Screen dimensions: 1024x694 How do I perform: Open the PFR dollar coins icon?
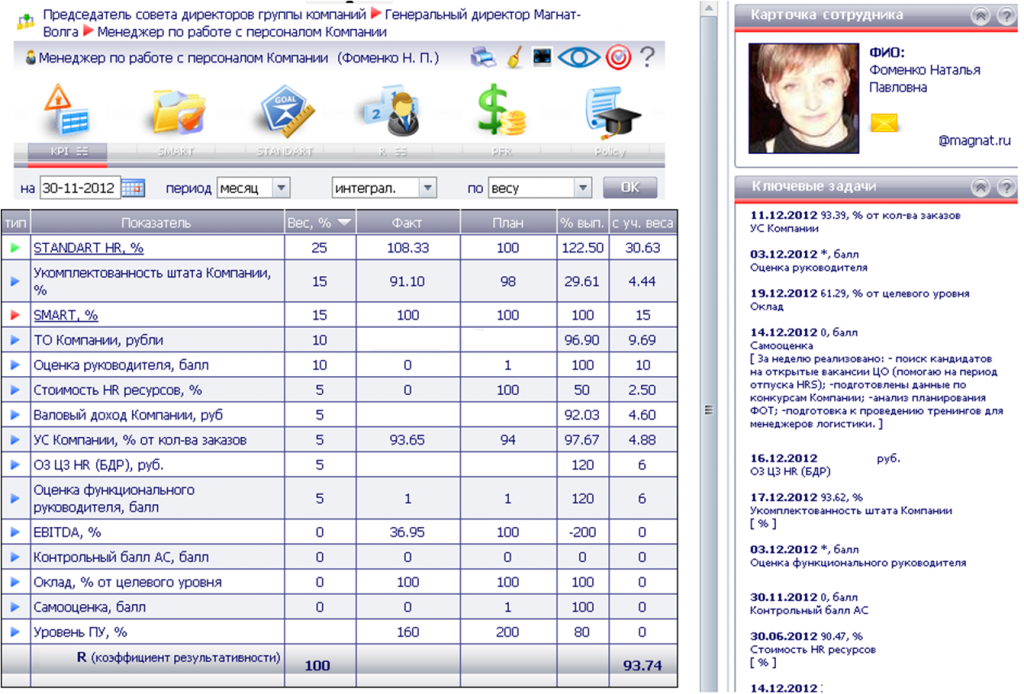pos(502,110)
